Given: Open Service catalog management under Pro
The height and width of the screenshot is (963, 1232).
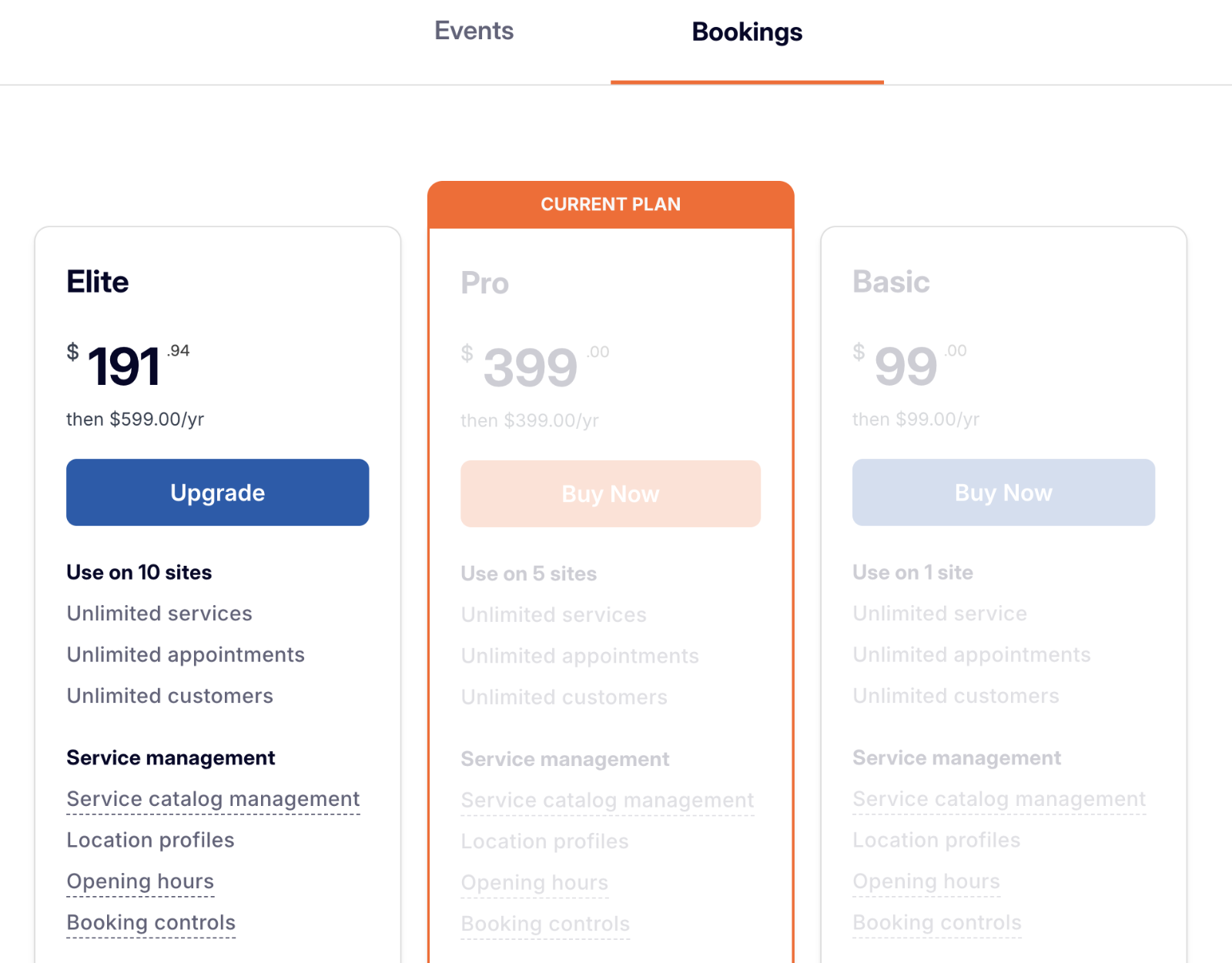Looking at the screenshot, I should 608,800.
